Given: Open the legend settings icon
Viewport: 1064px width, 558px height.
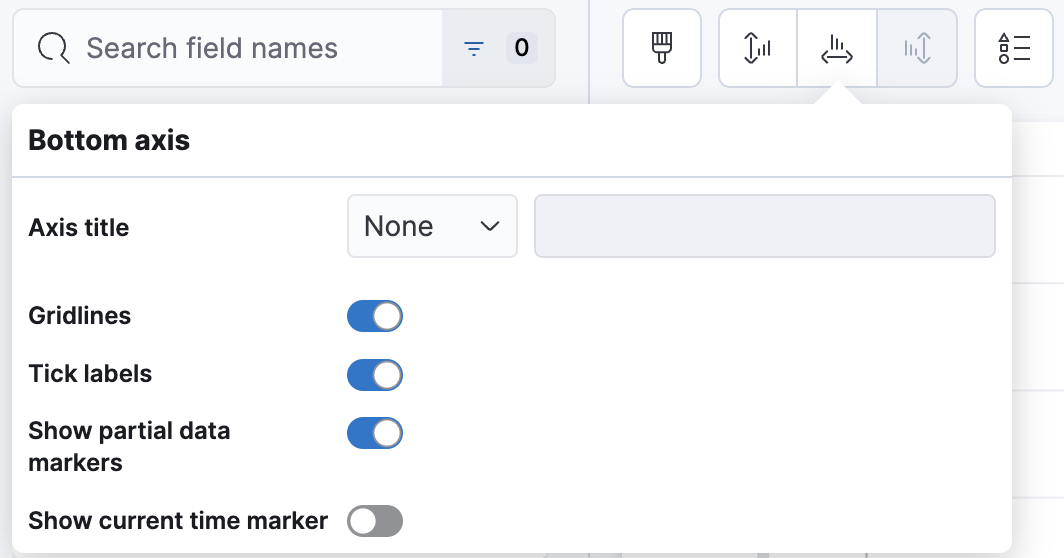Looking at the screenshot, I should (1014, 48).
